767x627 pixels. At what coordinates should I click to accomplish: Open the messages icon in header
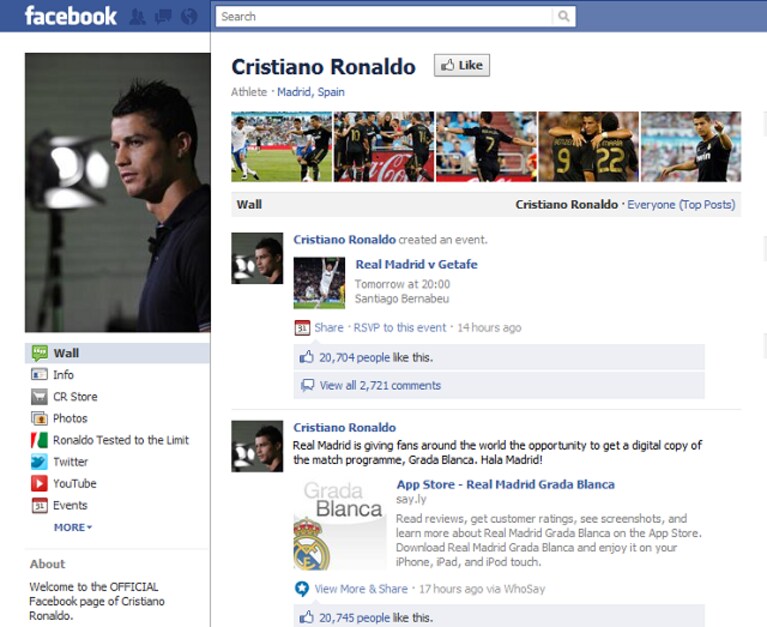(163, 17)
